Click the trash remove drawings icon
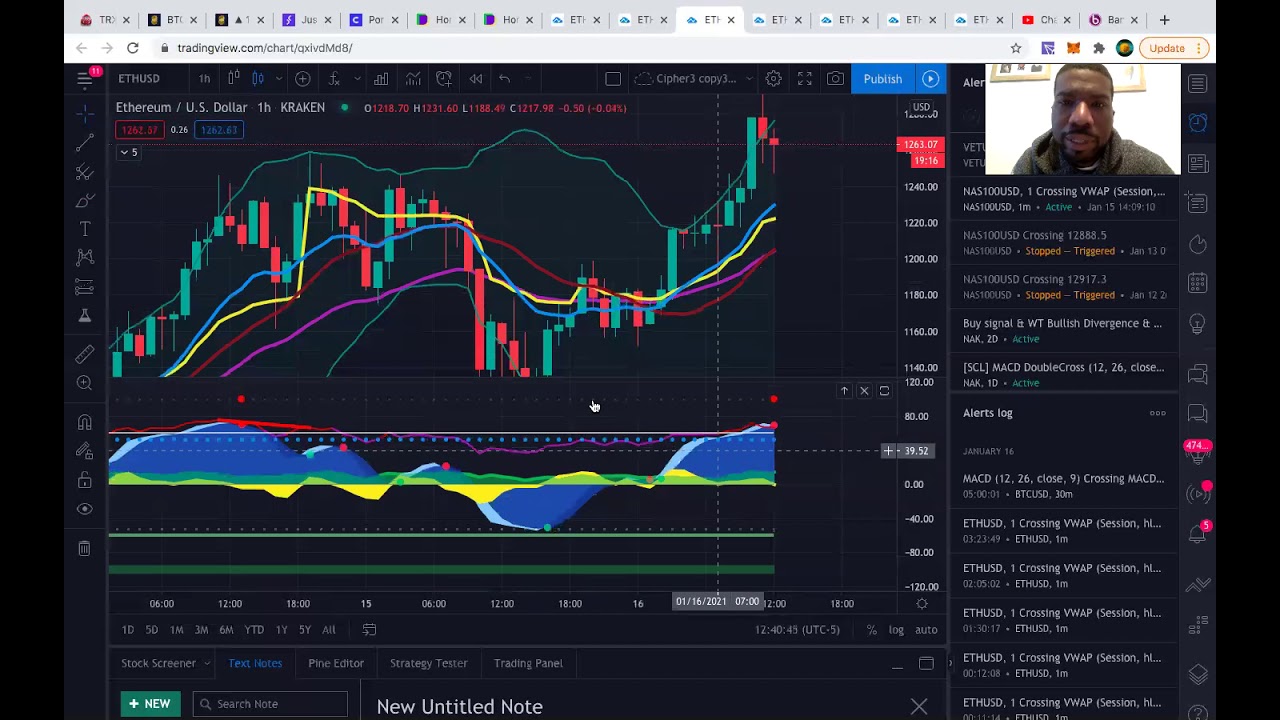1280x720 pixels. pyautogui.click(x=85, y=548)
